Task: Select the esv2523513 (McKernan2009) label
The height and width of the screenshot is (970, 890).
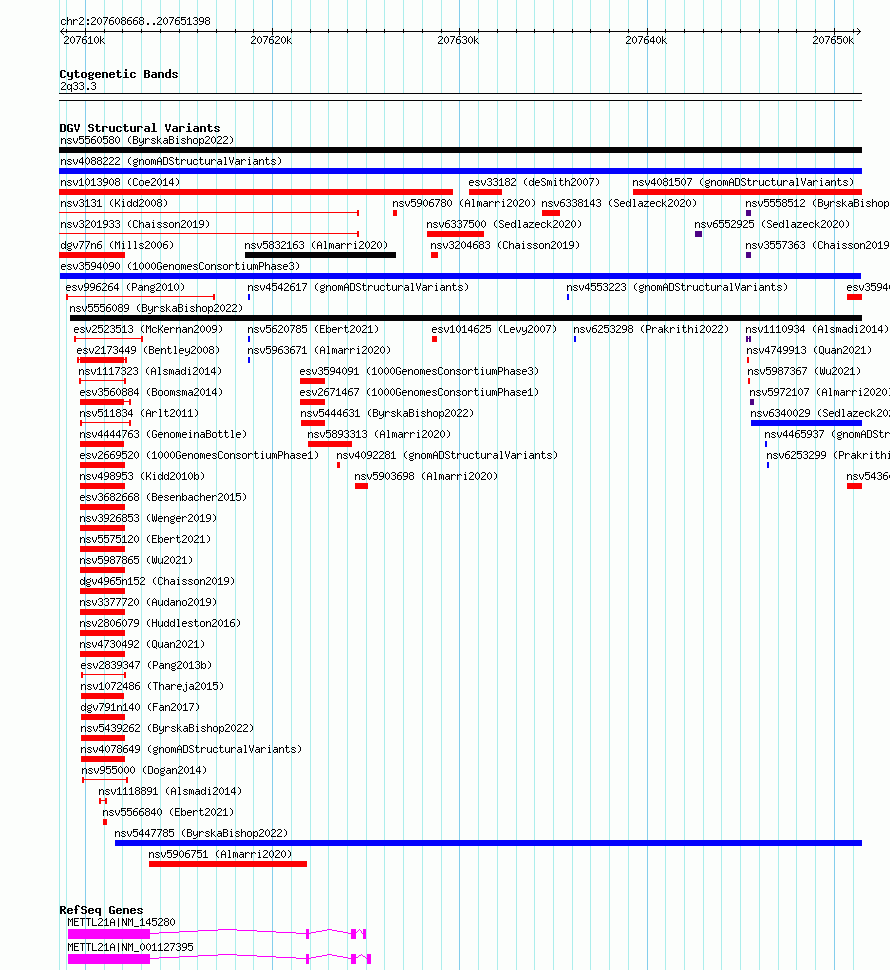Action: (148, 330)
